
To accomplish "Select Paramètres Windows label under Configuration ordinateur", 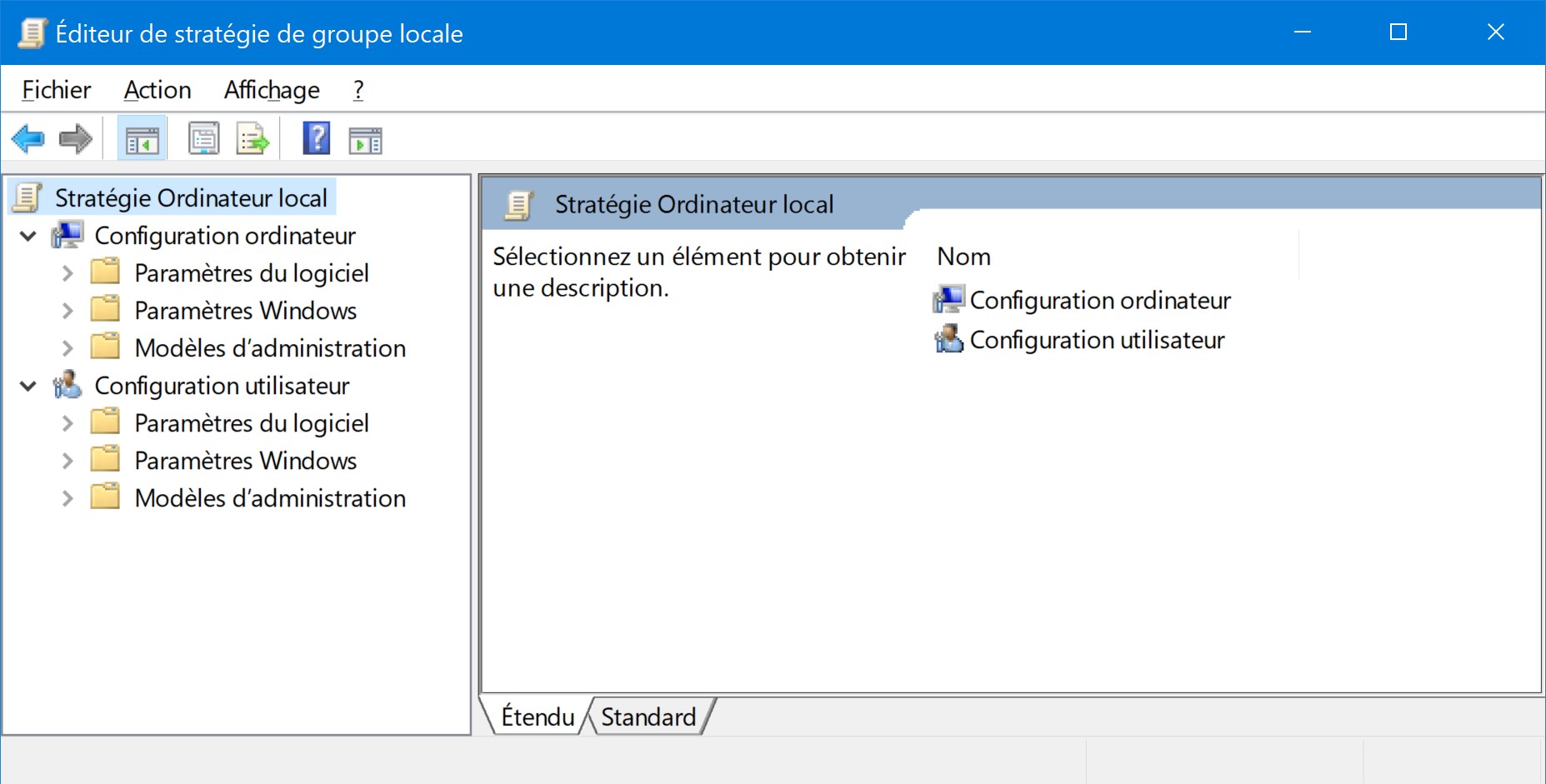I will click(x=246, y=310).
